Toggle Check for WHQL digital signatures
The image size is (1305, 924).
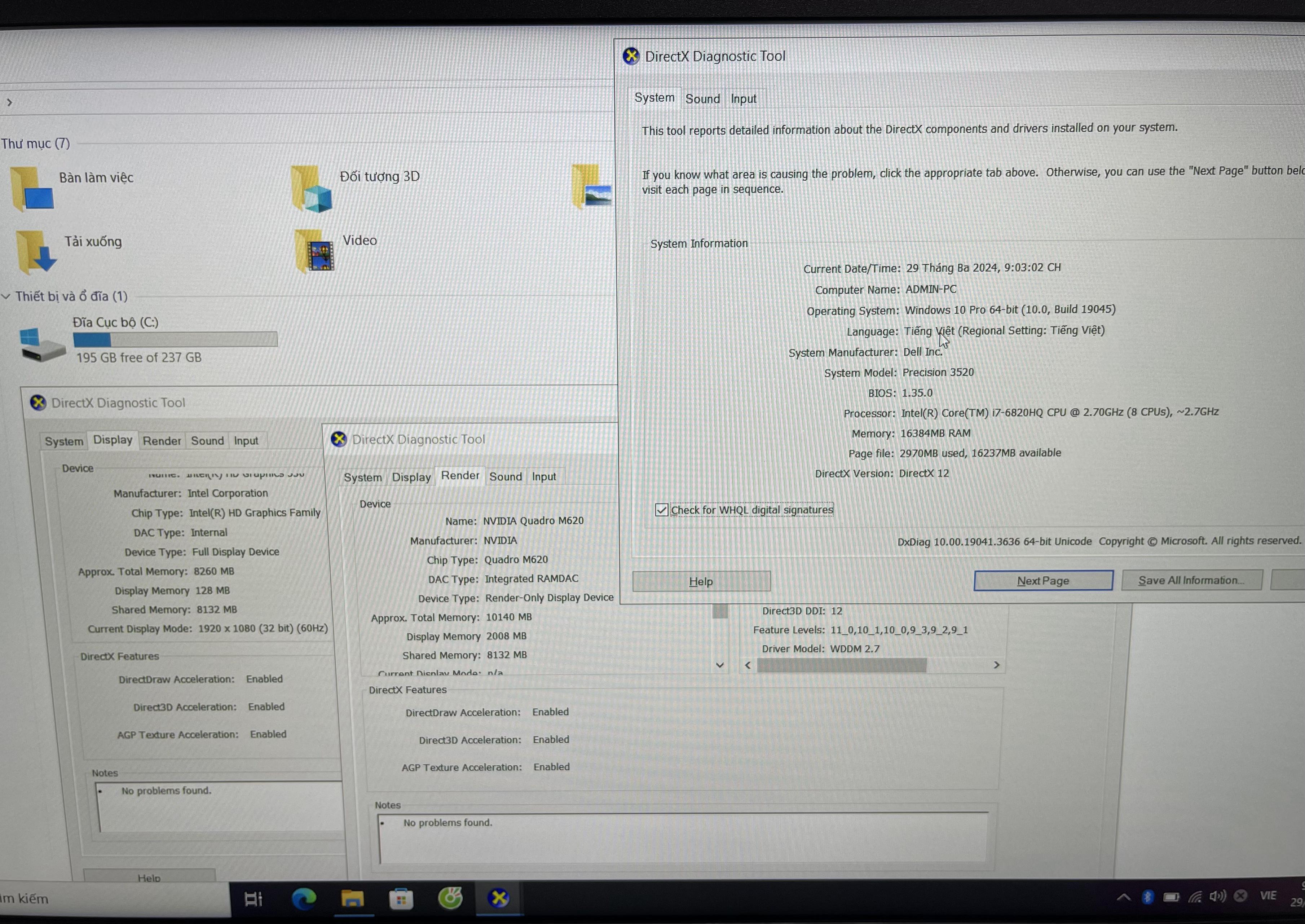661,510
